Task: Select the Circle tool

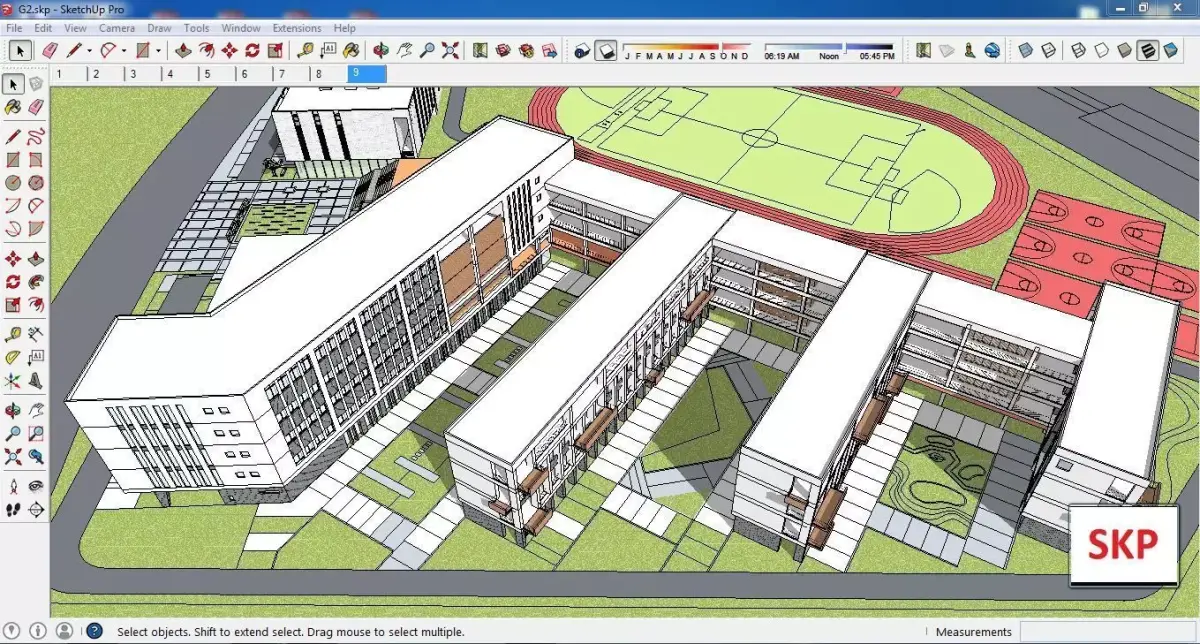Action: pyautogui.click(x=13, y=183)
